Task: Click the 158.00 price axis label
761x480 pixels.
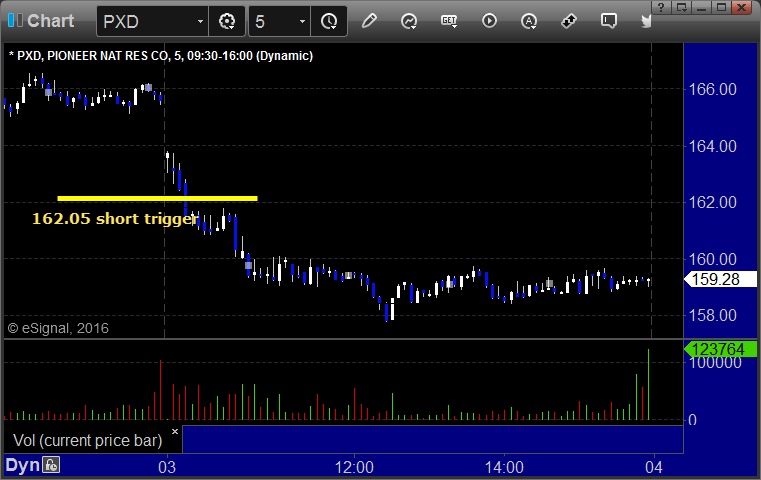Action: point(712,315)
